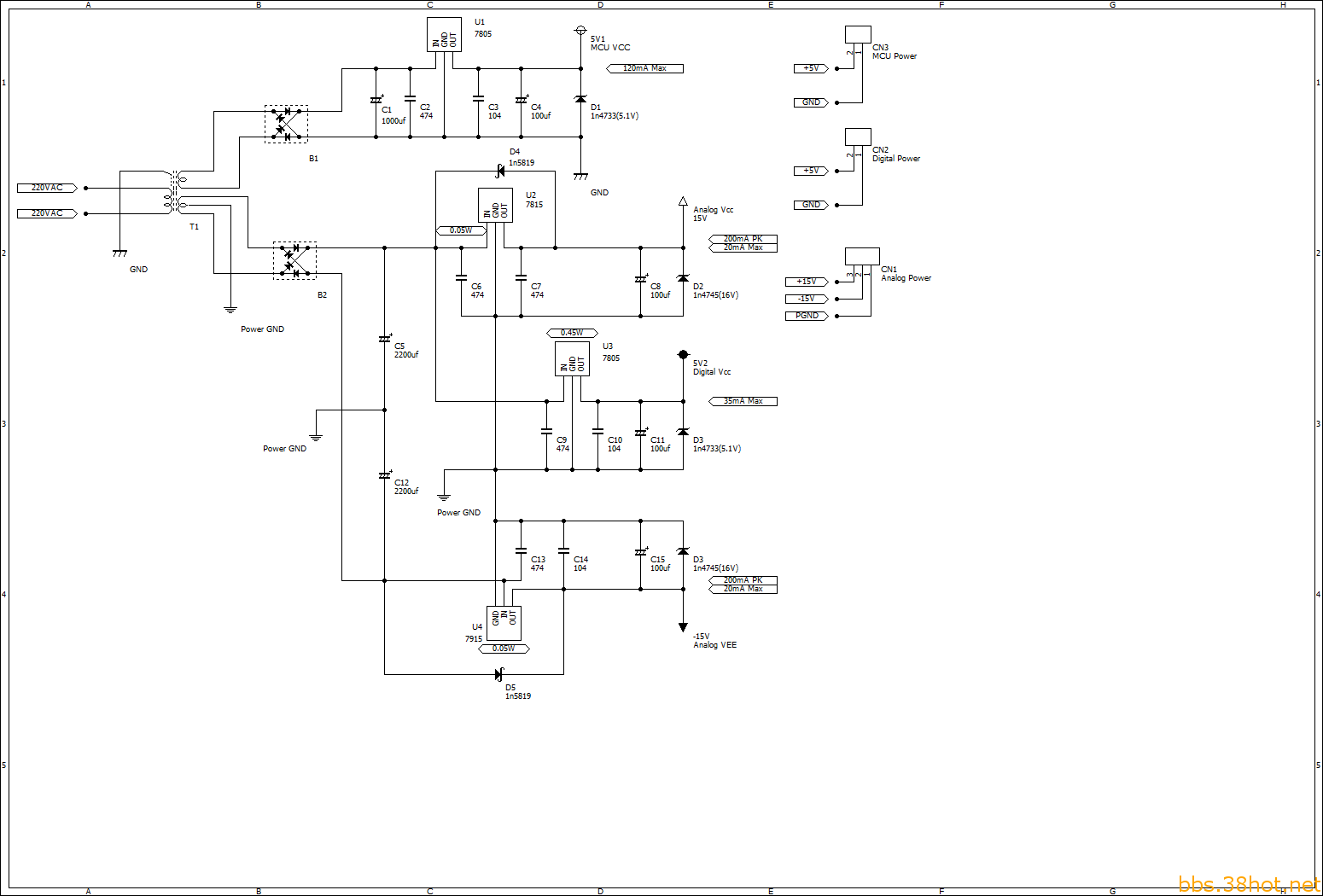Screen dimensions: 1323x896
Task: Click the -15V port label at CN1
Action: pyautogui.click(x=807, y=299)
